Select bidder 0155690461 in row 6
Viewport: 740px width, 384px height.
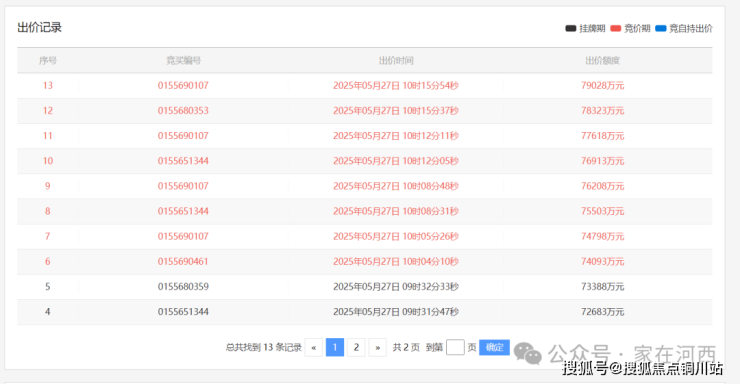click(x=183, y=261)
